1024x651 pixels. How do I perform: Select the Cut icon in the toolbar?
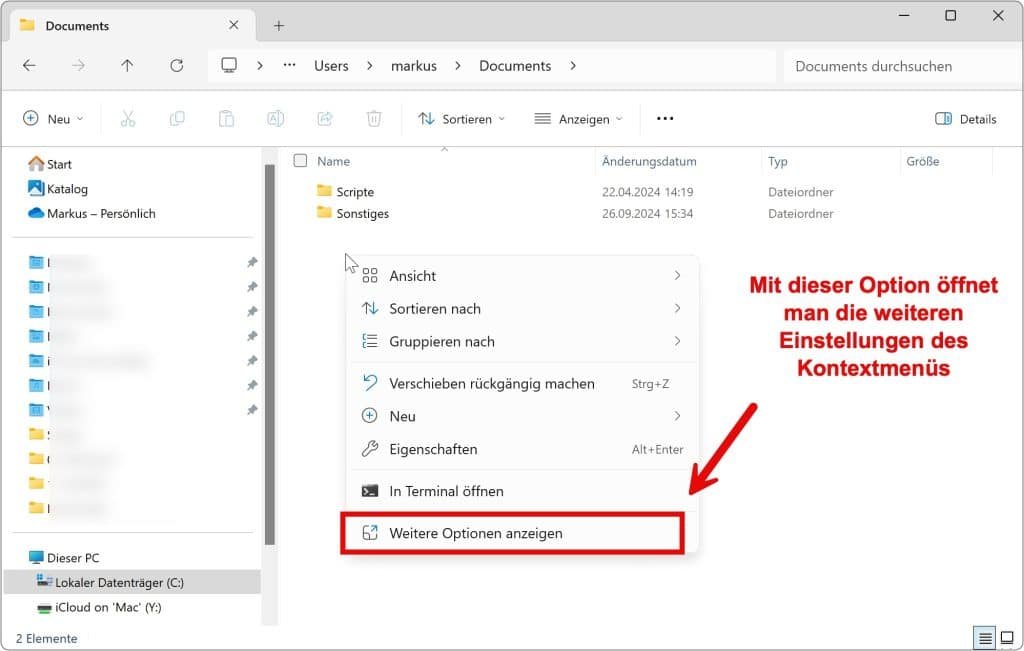point(127,118)
